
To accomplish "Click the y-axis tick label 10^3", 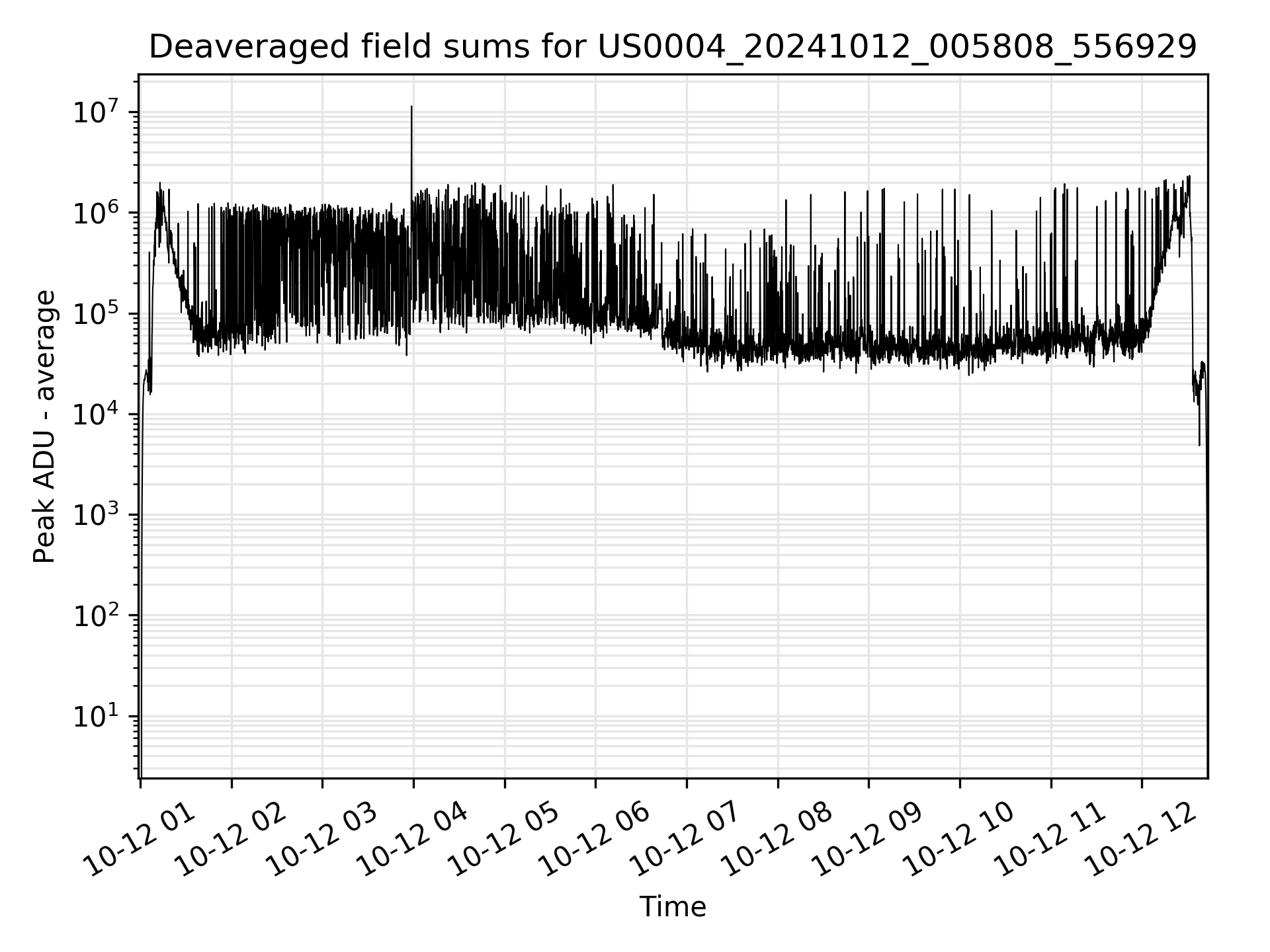I will click(x=96, y=514).
